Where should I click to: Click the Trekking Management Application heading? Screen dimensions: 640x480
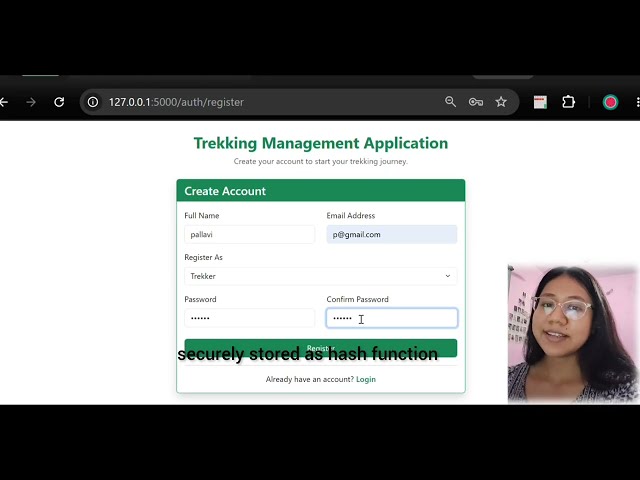pos(320,143)
